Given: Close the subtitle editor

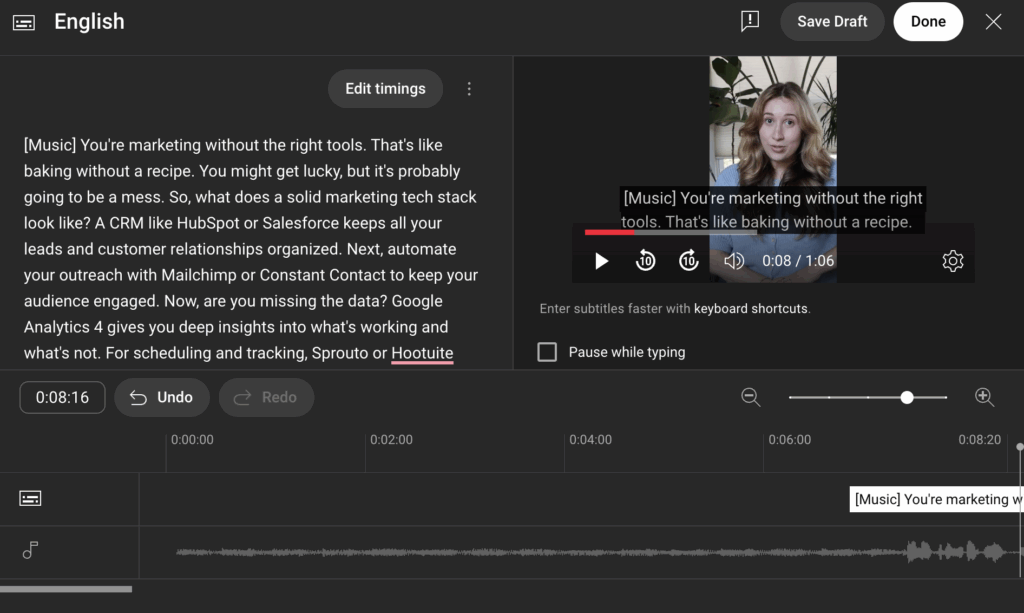Looking at the screenshot, I should (x=993, y=22).
